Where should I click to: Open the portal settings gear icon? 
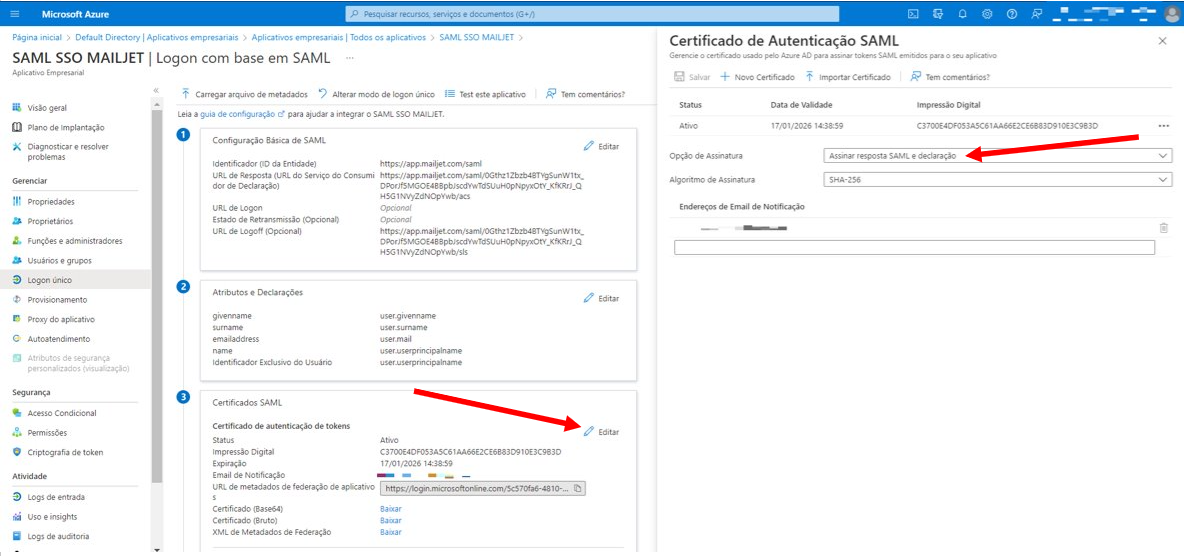coord(987,14)
